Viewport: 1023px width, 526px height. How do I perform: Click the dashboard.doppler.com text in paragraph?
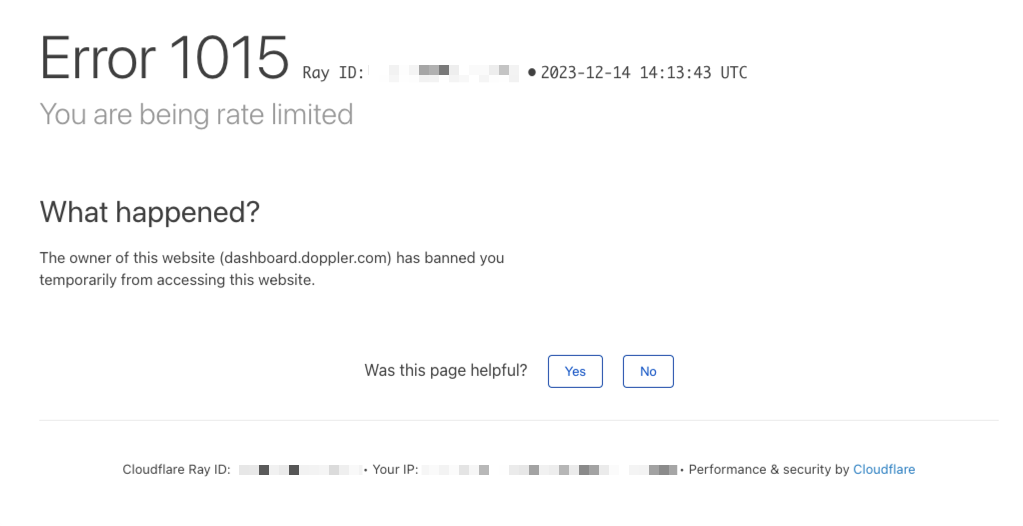[307, 258]
